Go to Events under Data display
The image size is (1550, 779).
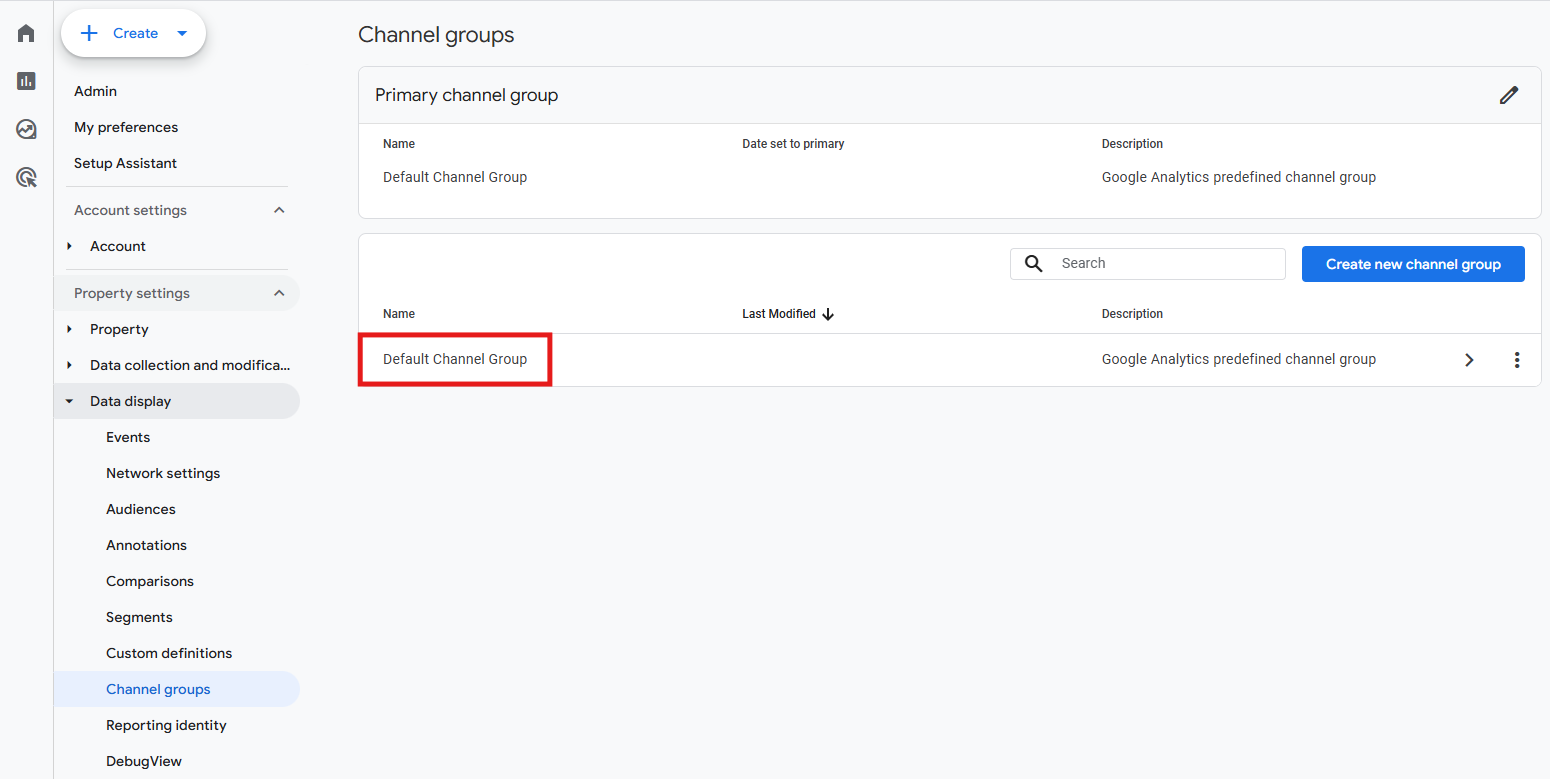[x=128, y=437]
